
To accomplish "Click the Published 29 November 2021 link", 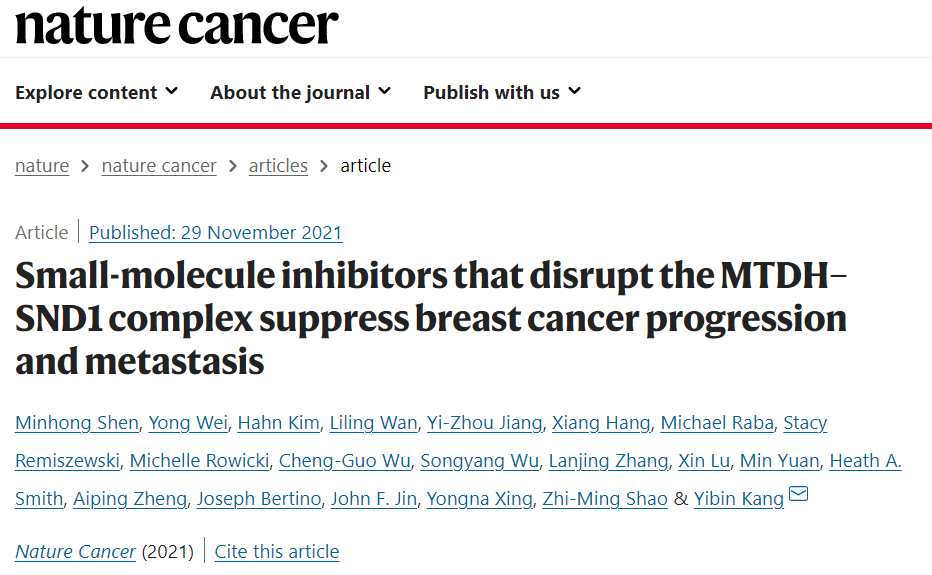I will coord(216,232).
